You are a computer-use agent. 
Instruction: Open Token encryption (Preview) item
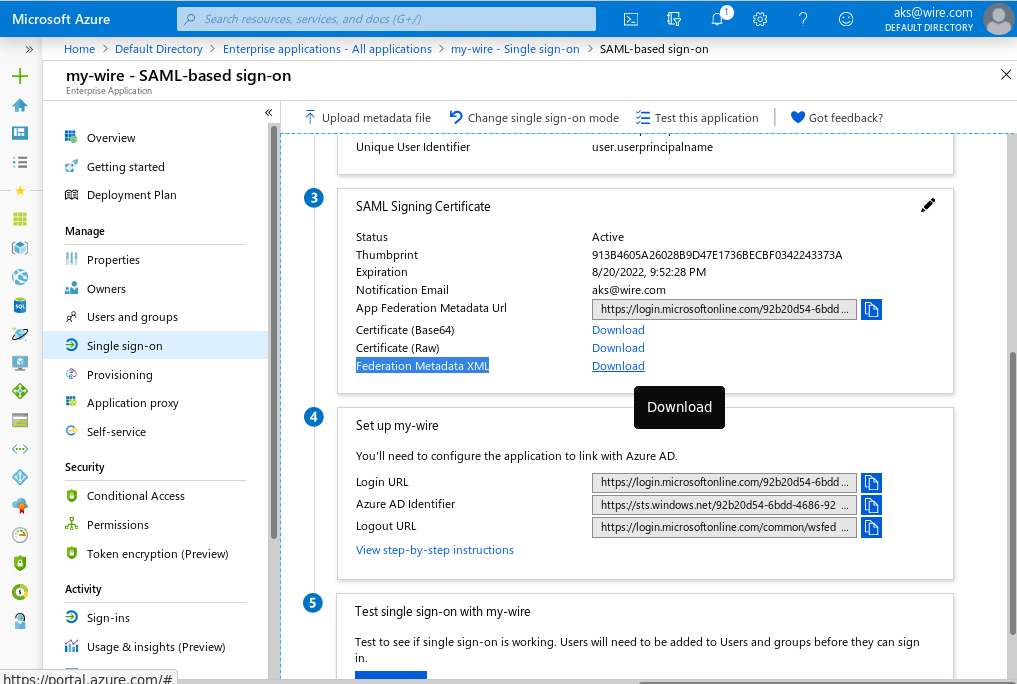[x=156, y=554]
